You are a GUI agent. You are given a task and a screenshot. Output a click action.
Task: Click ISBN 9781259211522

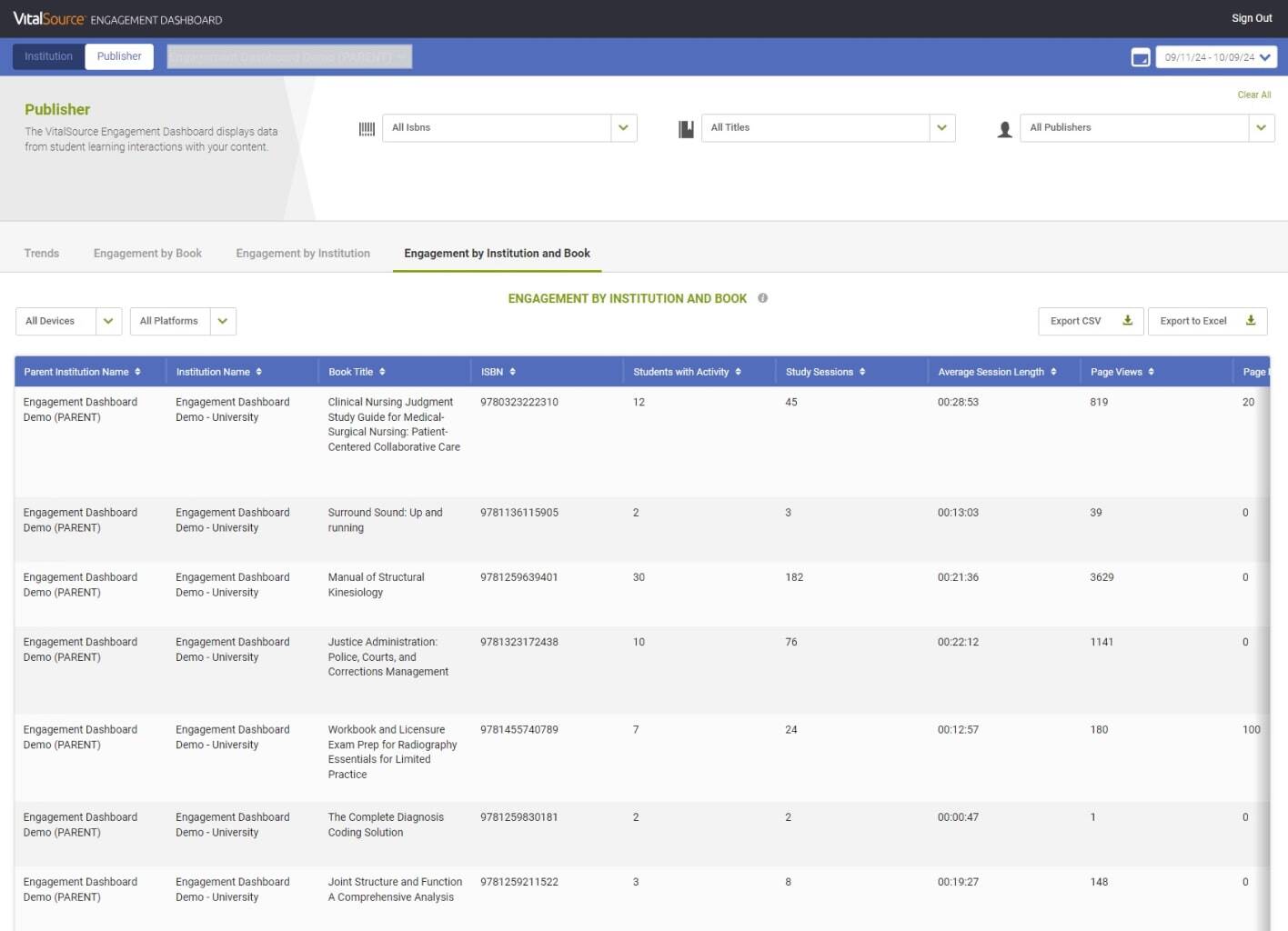519,882
